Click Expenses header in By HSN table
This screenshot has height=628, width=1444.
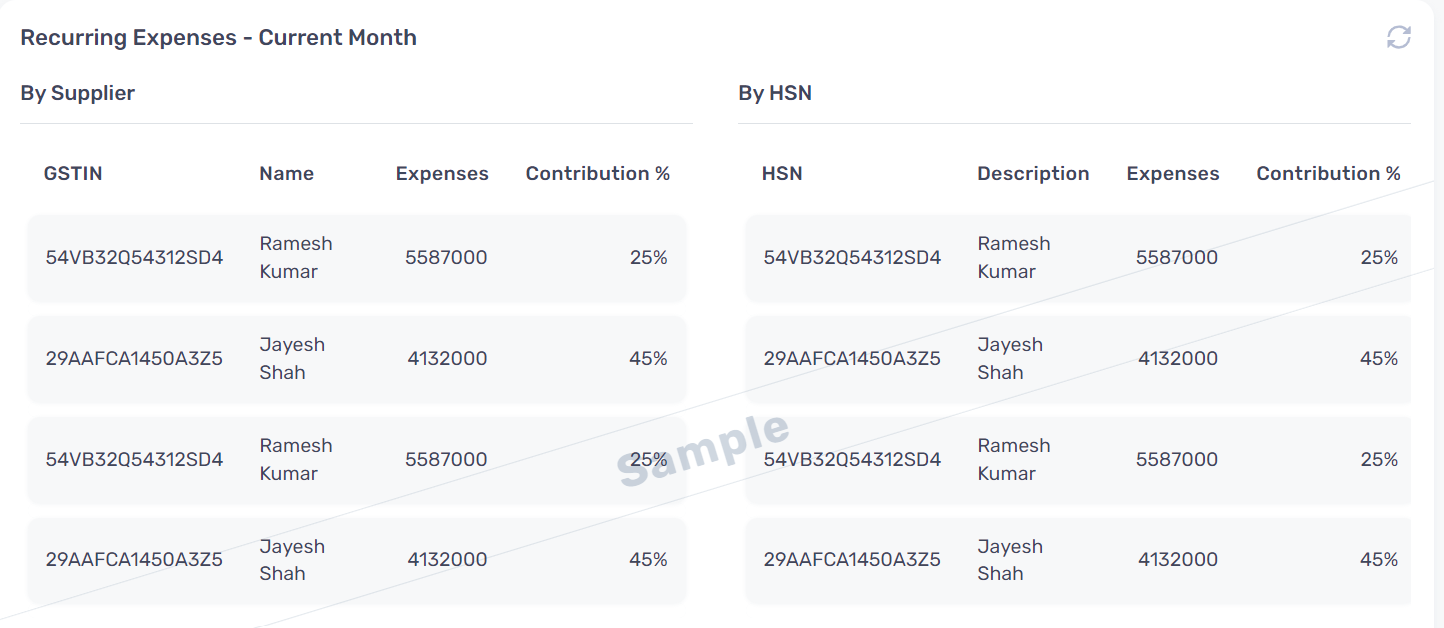tap(1173, 174)
